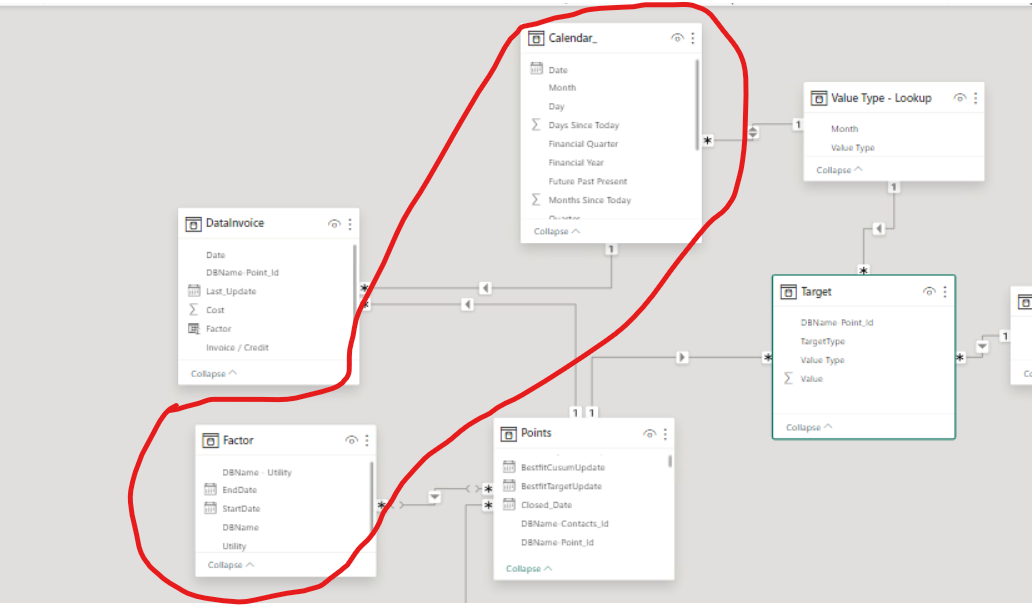Click the sigma icon beside Months Since Today
Image resolution: width=1032 pixels, height=605 pixels.
tap(536, 199)
